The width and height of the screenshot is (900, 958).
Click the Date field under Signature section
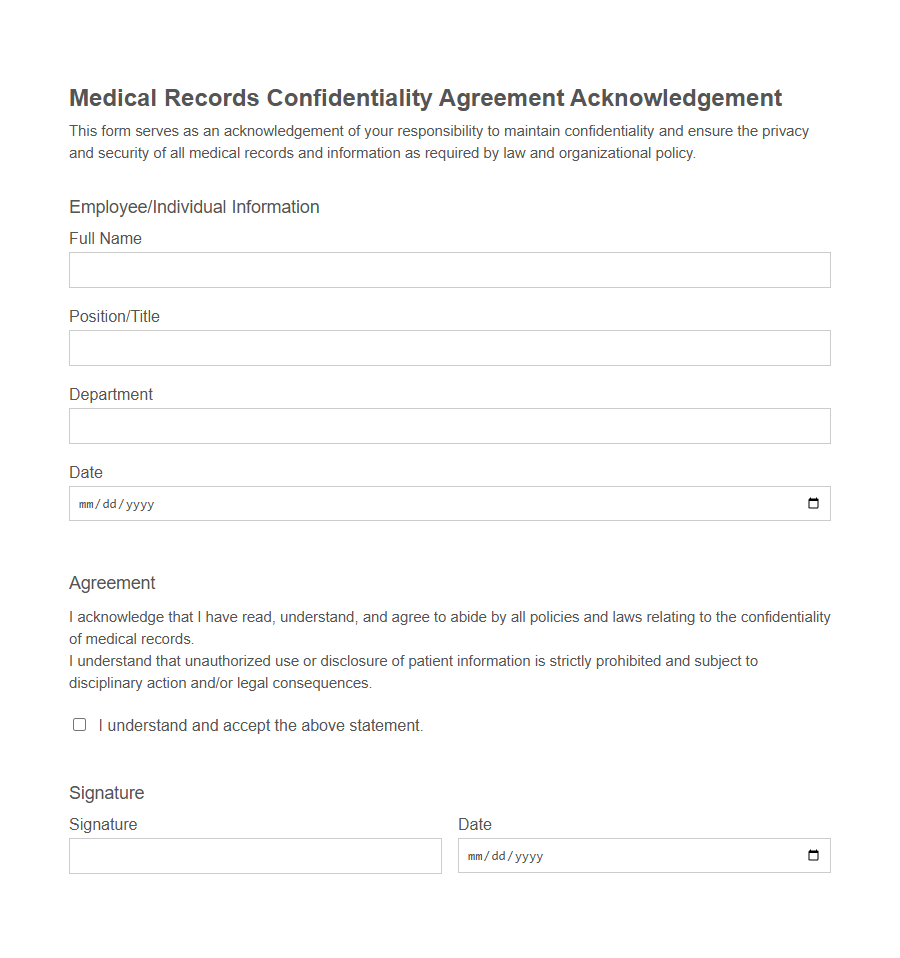[650, 855]
